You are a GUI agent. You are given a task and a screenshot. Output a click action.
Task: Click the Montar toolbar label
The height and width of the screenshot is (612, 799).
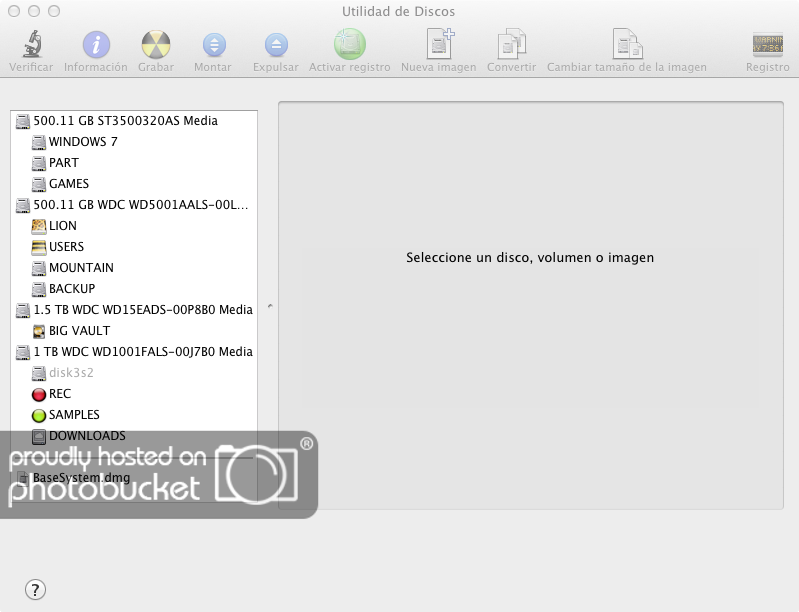pos(212,67)
